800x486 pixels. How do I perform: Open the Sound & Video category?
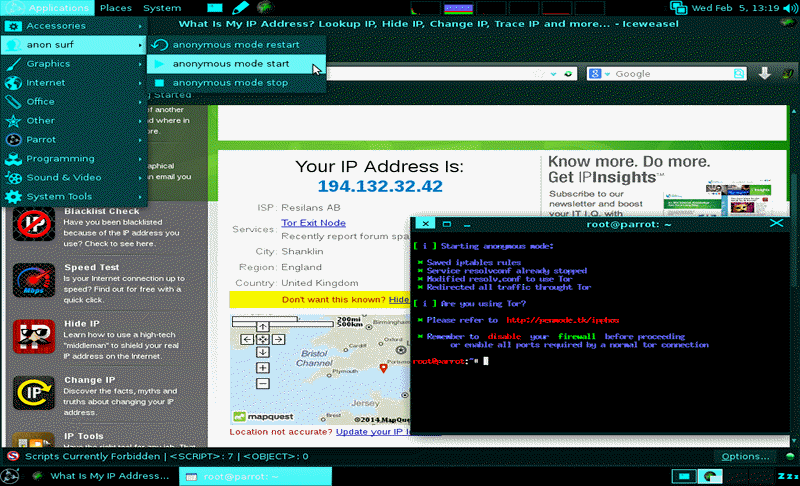pos(74,177)
